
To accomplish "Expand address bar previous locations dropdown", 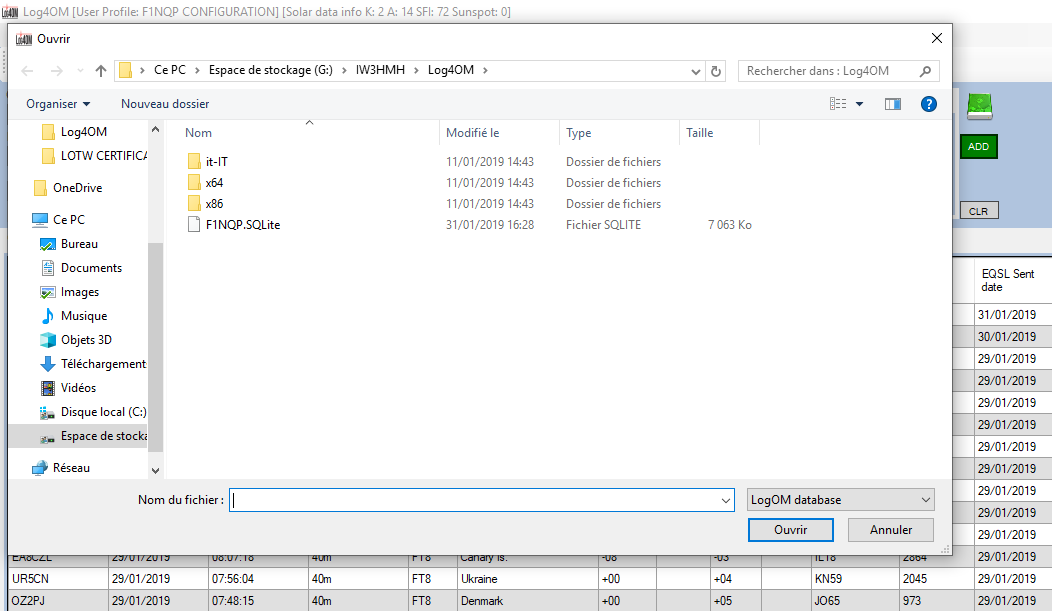I will [x=696, y=71].
